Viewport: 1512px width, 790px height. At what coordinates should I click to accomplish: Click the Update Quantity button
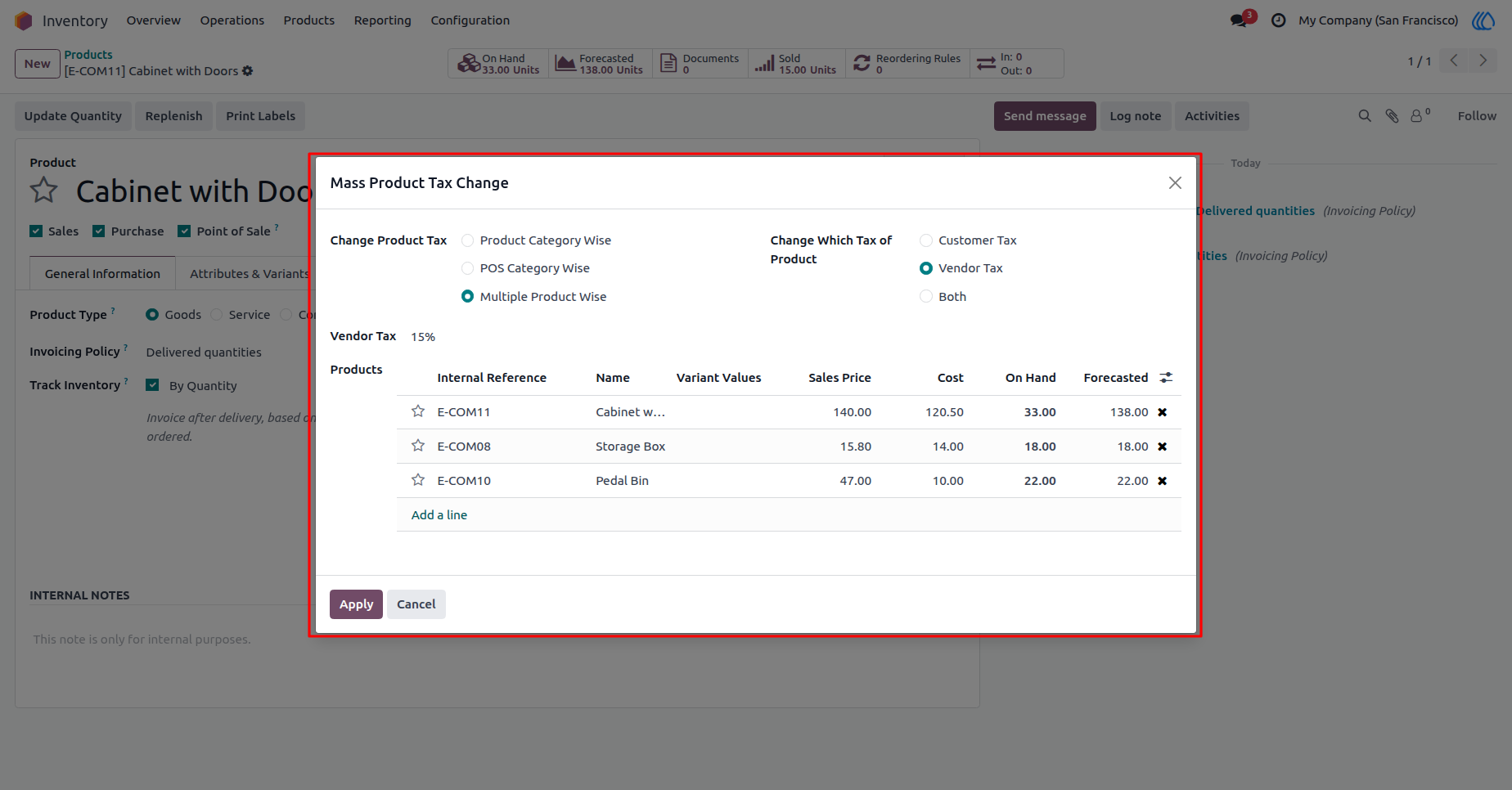(73, 116)
